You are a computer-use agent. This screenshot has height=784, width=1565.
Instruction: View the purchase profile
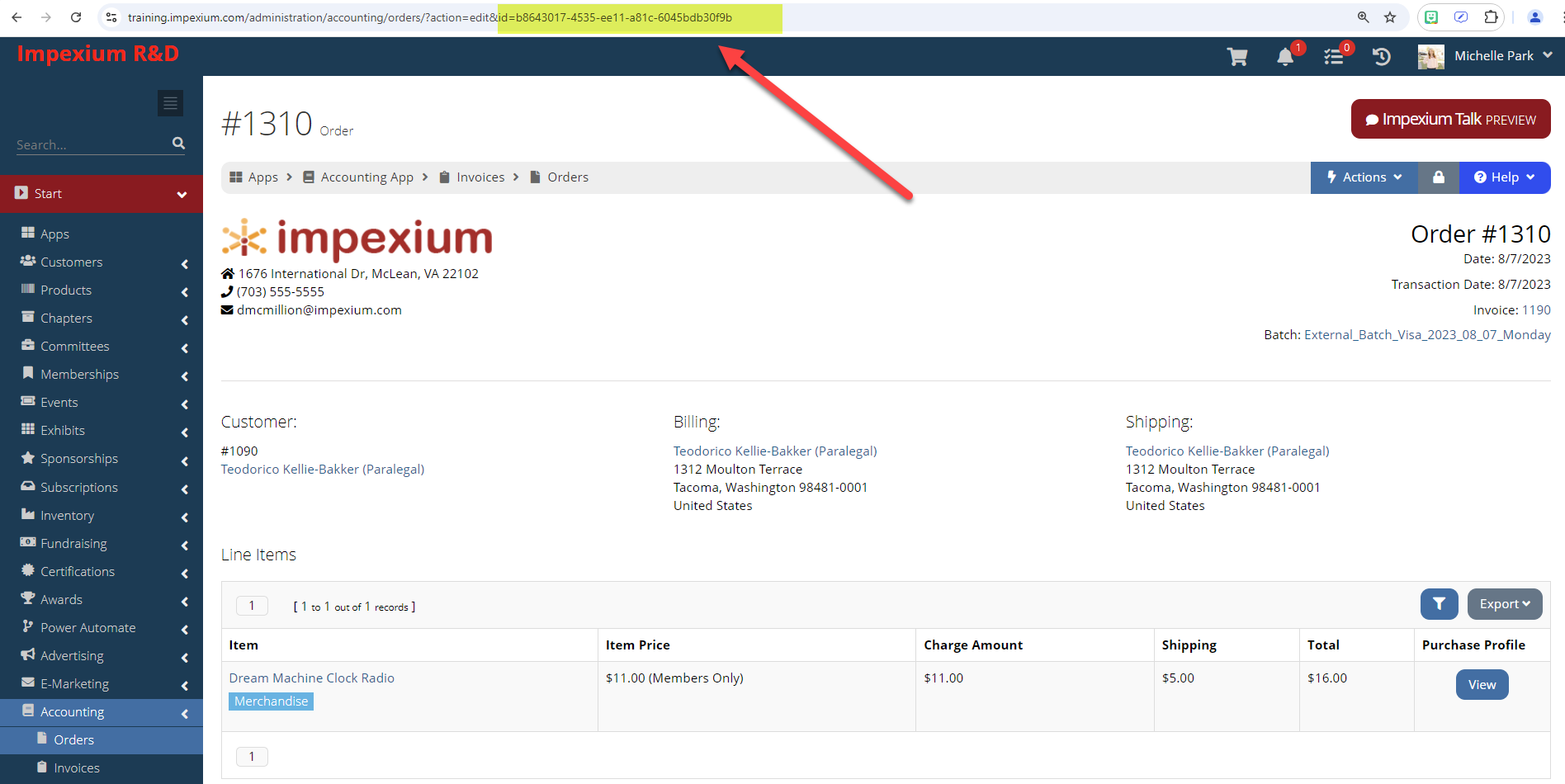[1482, 685]
